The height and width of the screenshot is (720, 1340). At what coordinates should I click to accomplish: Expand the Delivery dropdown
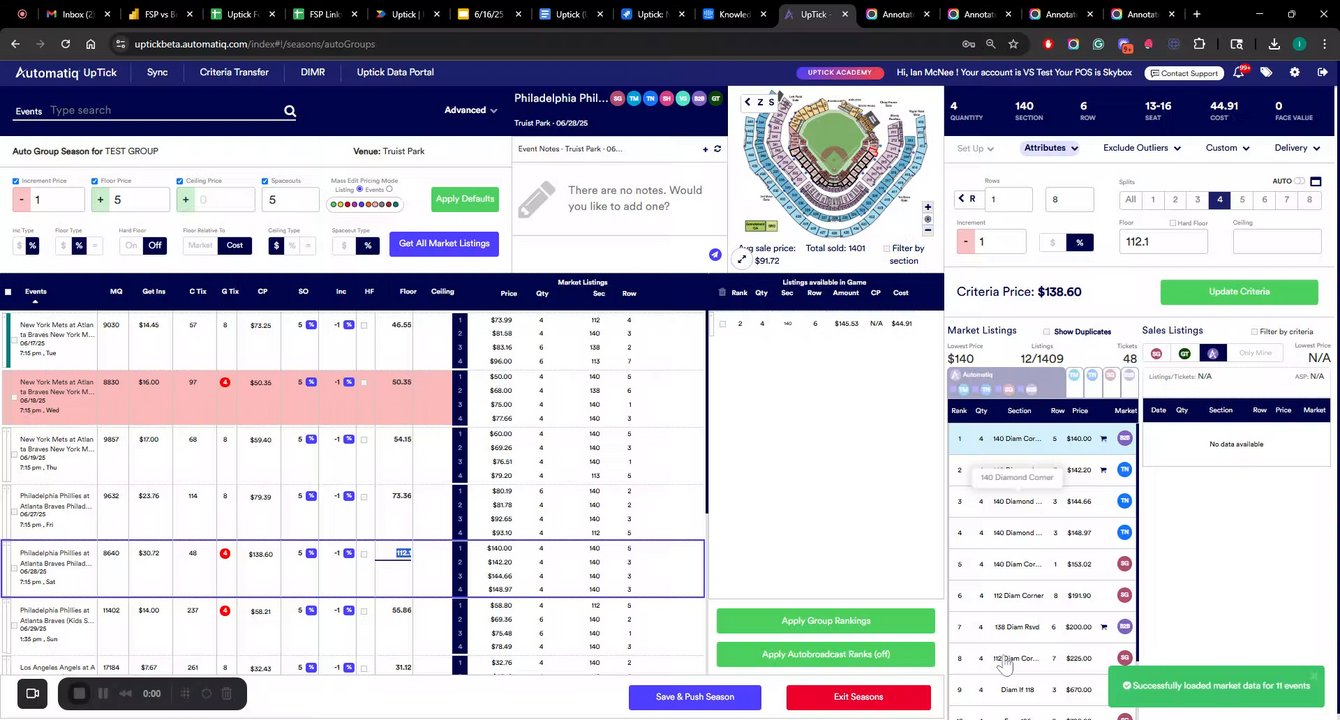1297,148
